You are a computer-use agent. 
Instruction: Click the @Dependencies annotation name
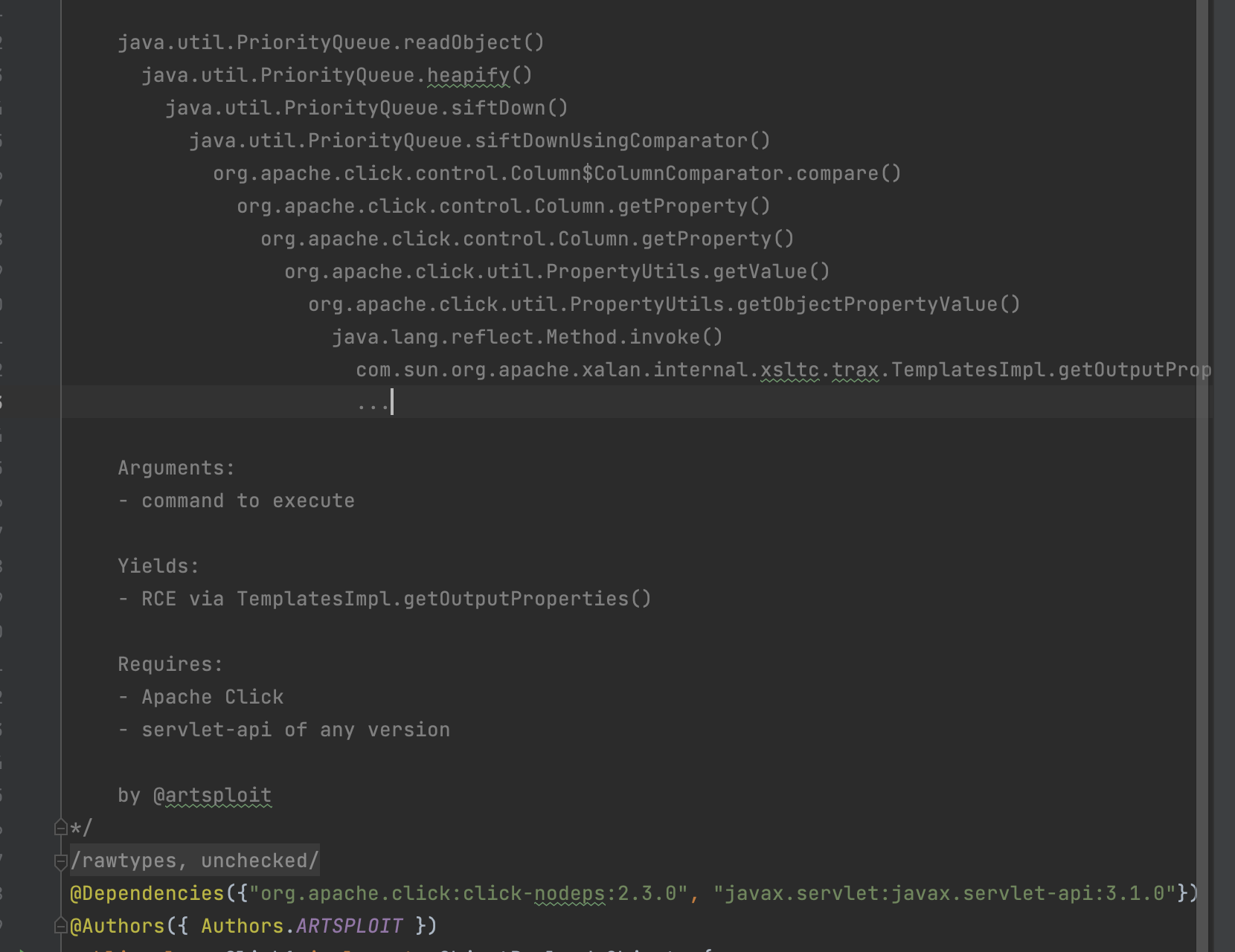[147, 893]
